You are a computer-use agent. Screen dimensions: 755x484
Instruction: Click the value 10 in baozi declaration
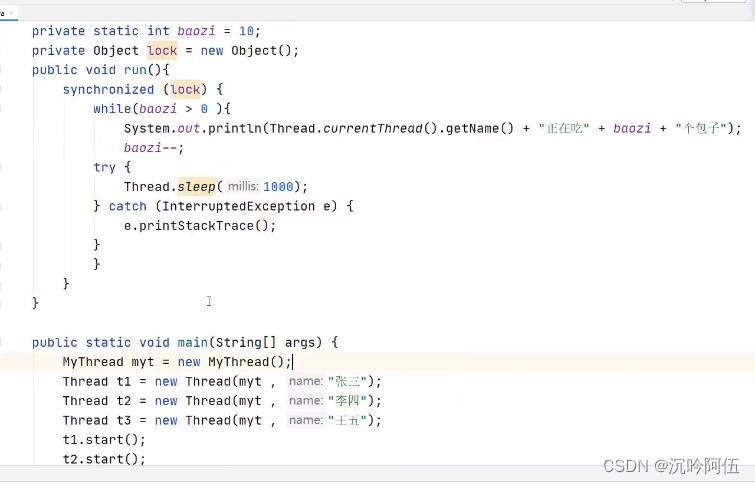point(246,31)
